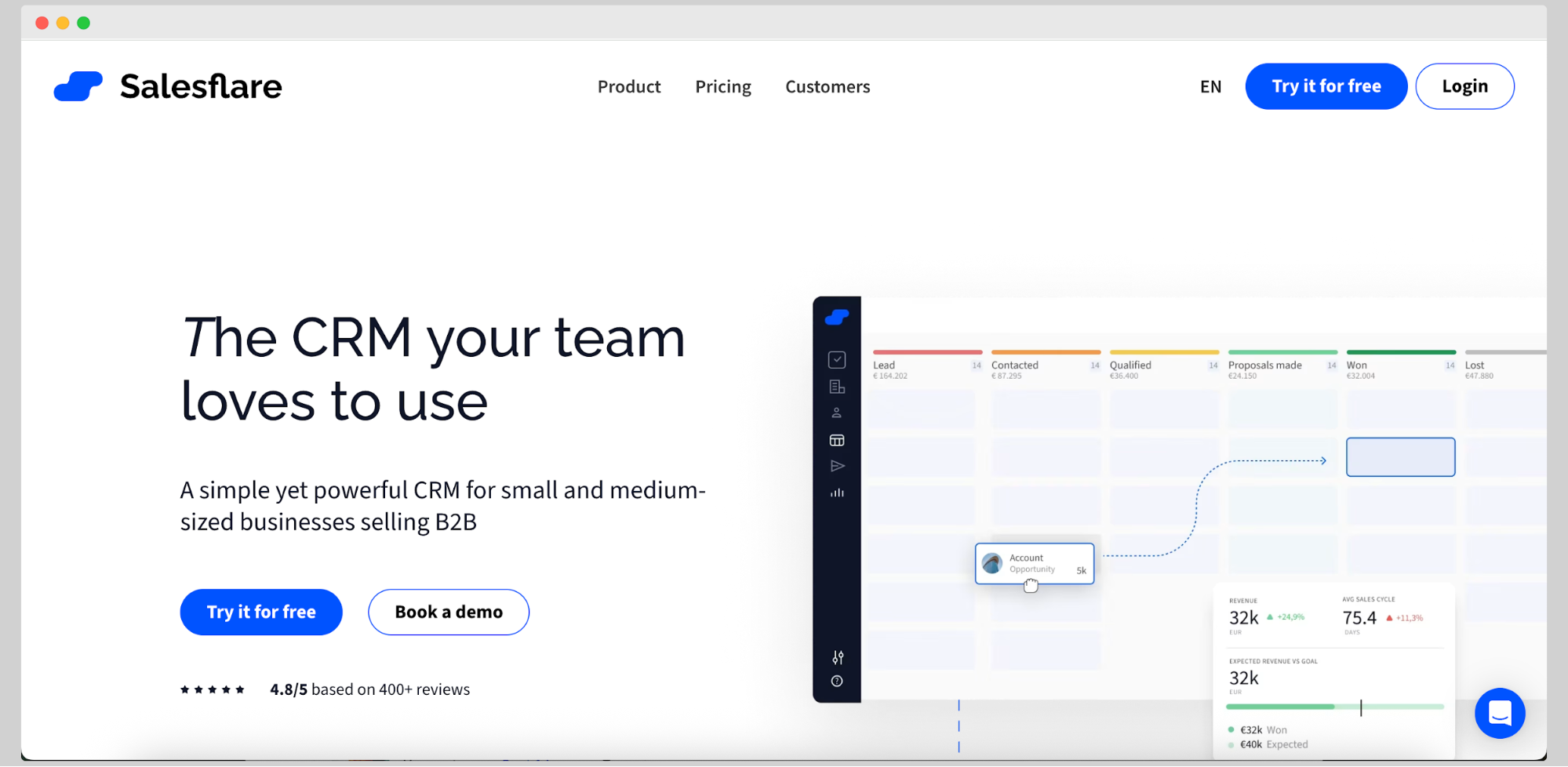Click Try it for free below the headline

coord(261,612)
